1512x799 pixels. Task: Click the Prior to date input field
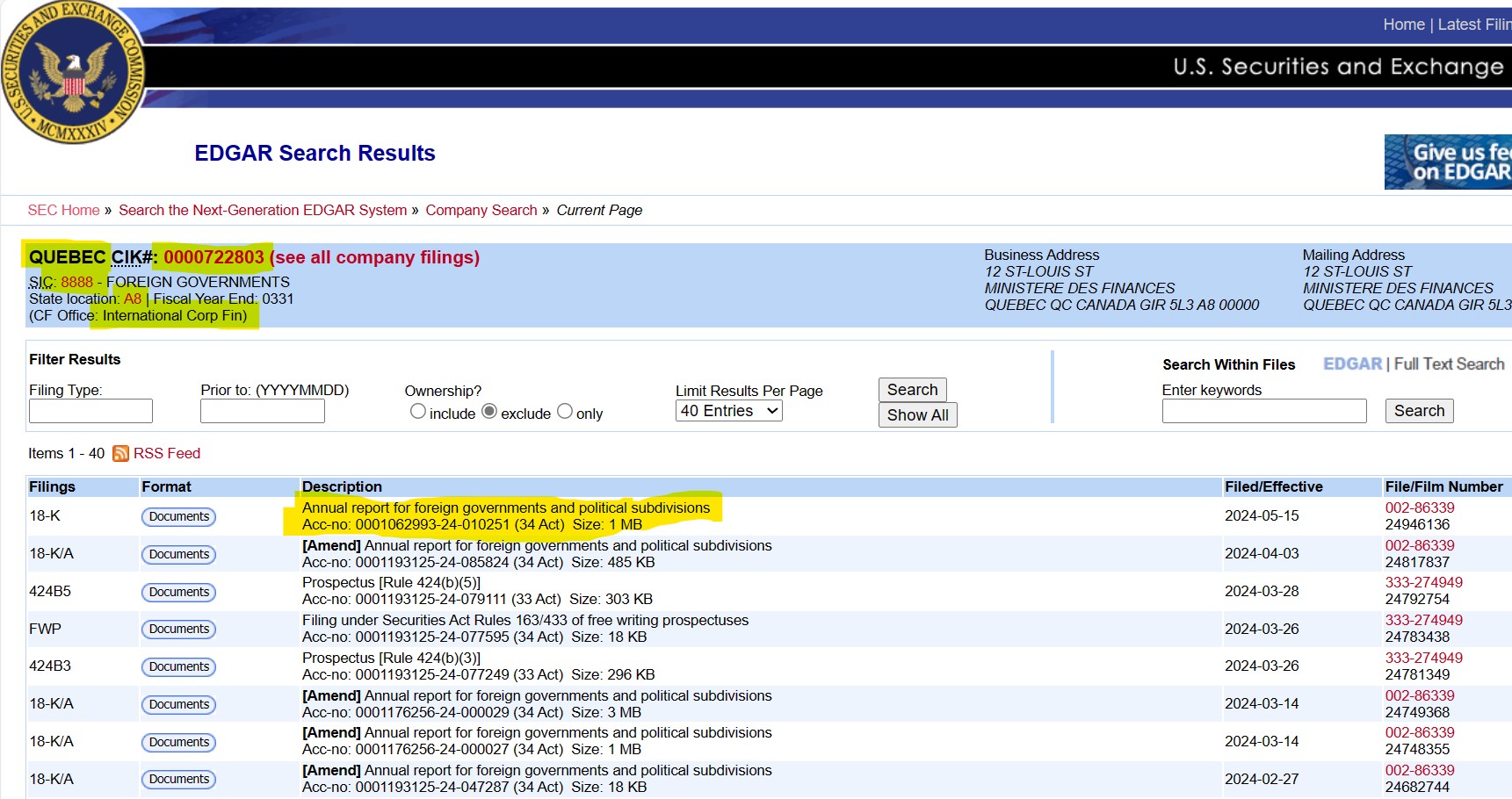(263, 411)
